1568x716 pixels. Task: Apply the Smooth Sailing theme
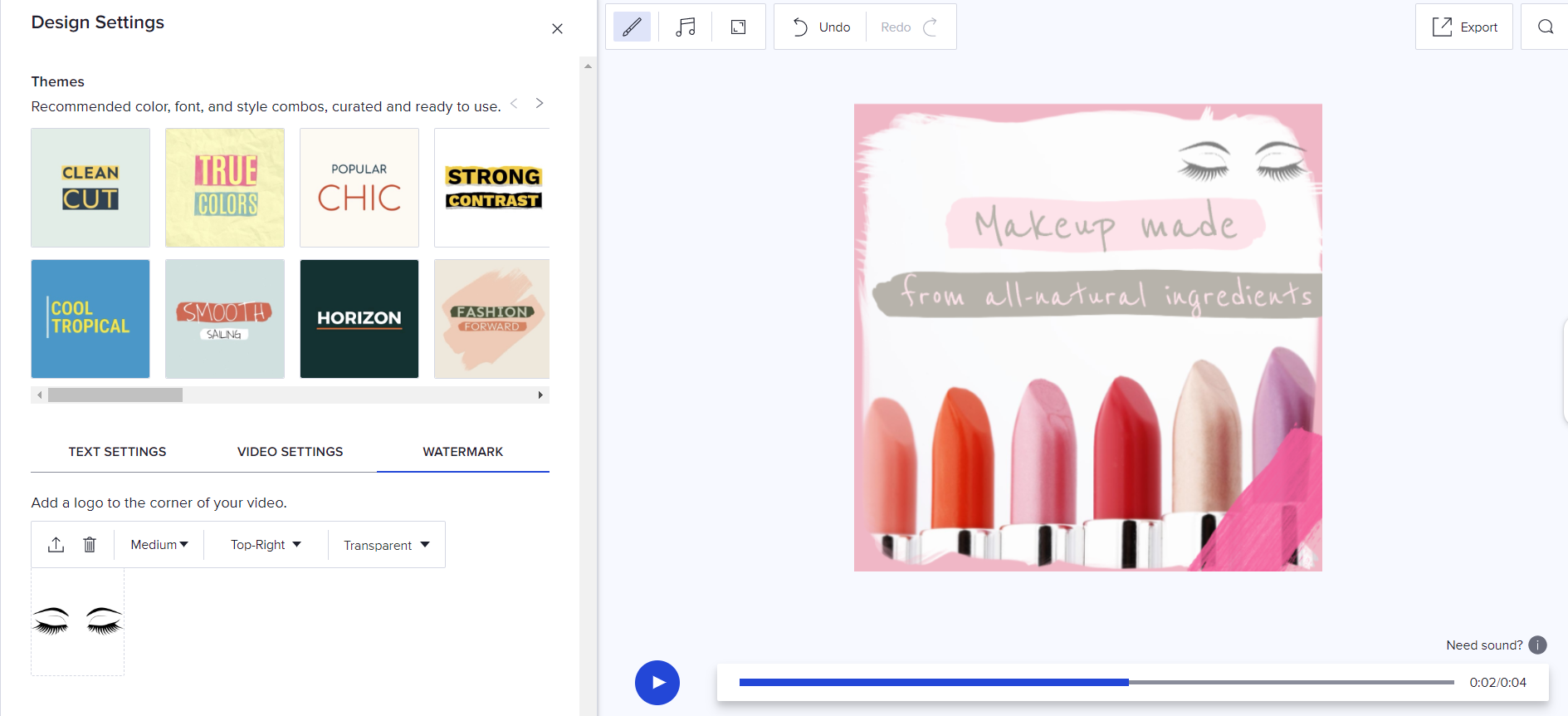(225, 319)
